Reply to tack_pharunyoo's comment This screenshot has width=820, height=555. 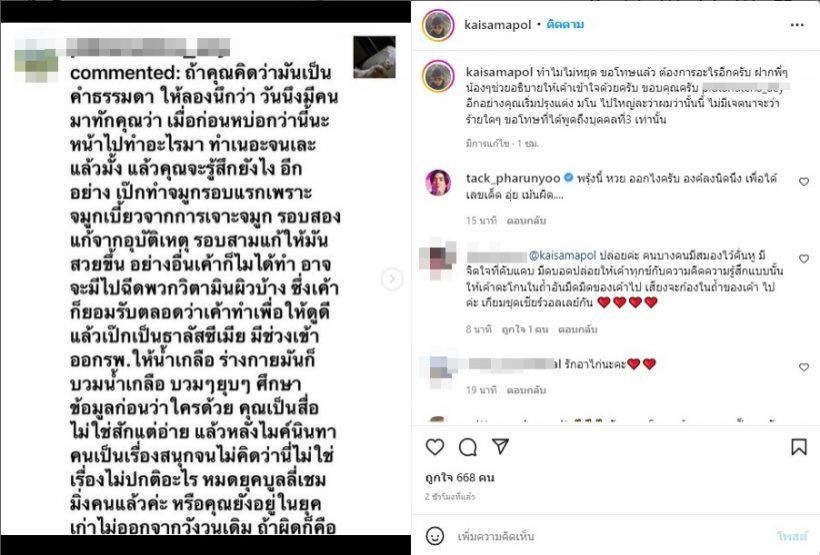click(x=526, y=221)
